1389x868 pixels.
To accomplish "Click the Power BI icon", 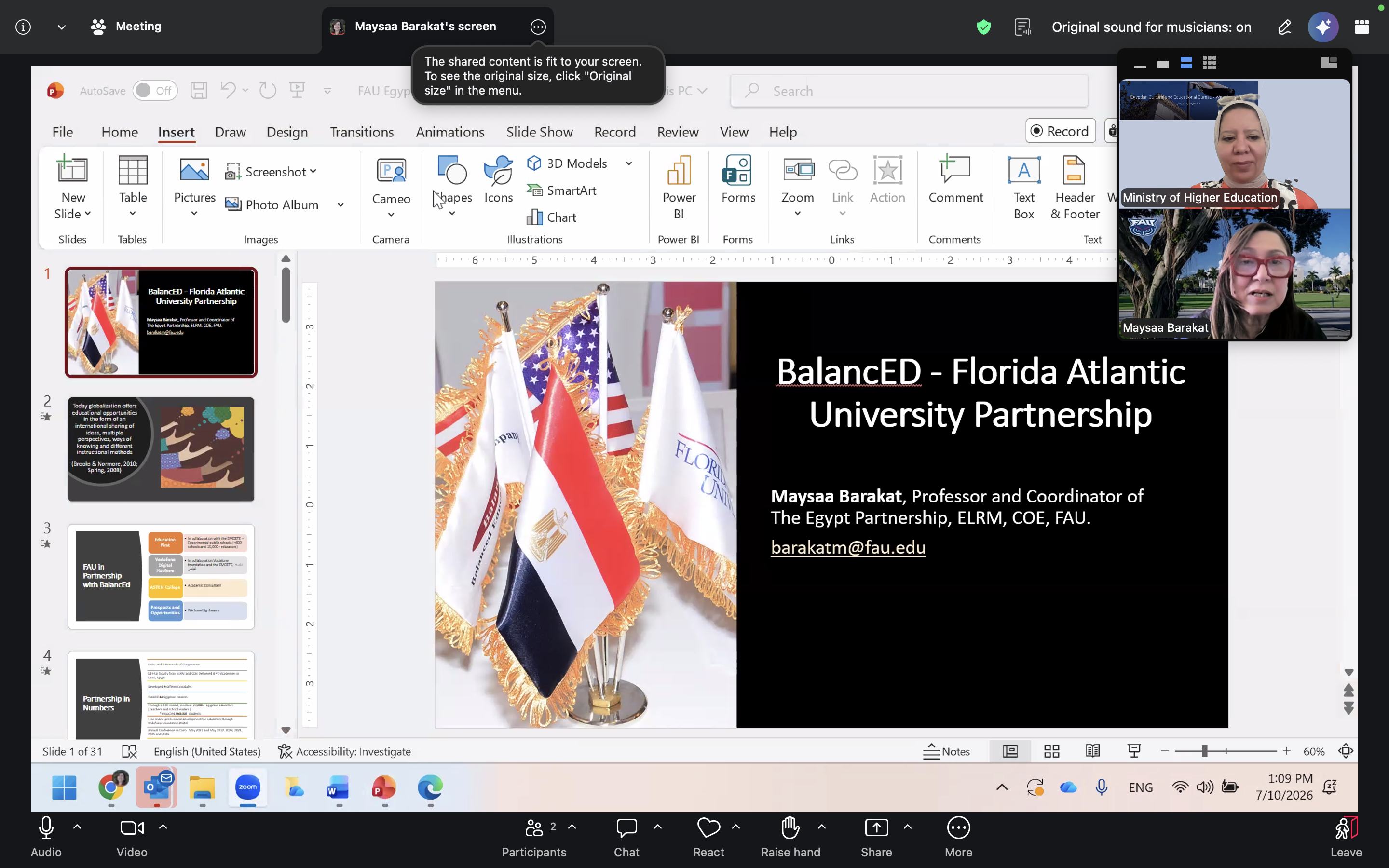I will point(679,170).
